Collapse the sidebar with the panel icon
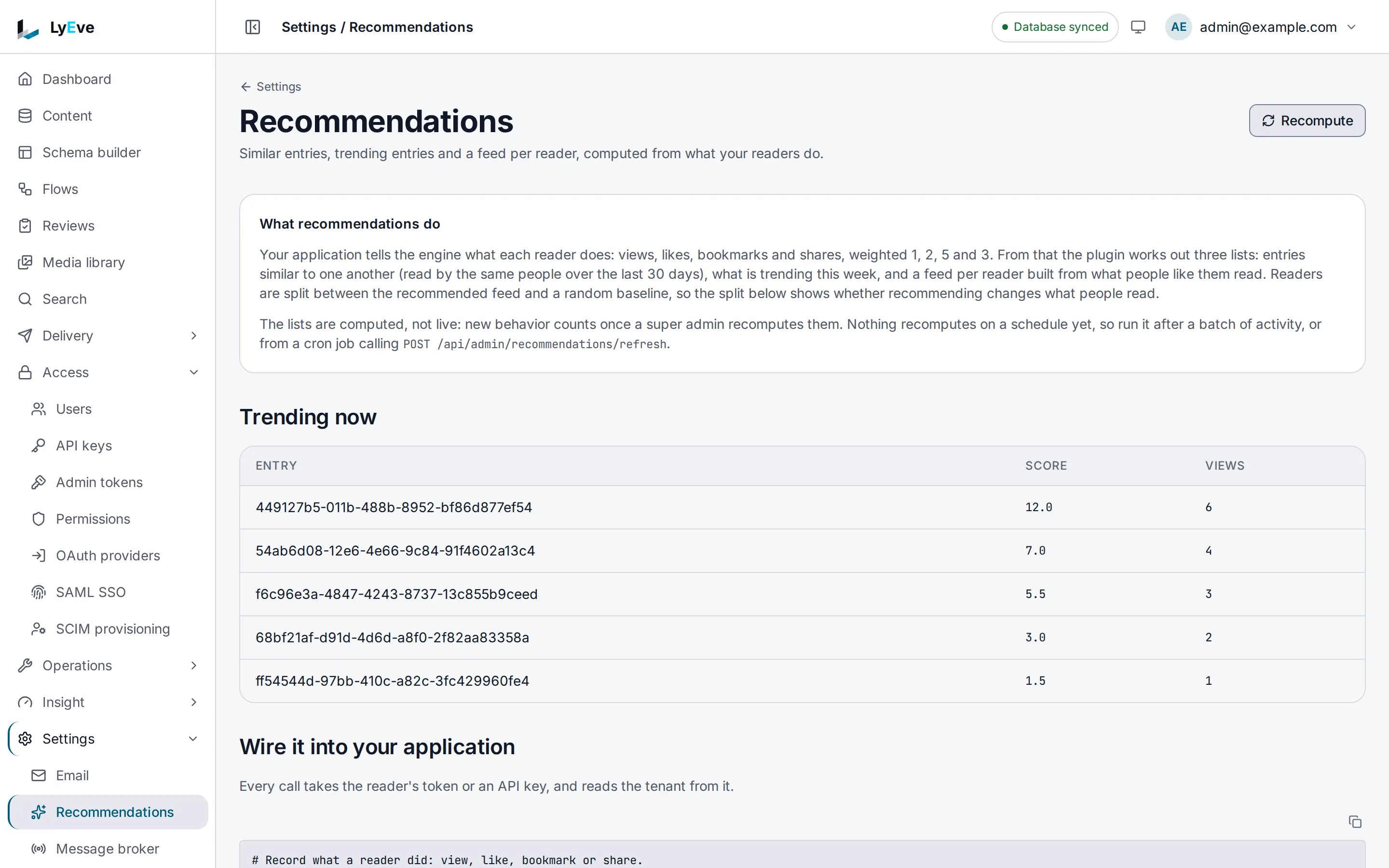Screen dimensions: 1389x868 pos(253,27)
